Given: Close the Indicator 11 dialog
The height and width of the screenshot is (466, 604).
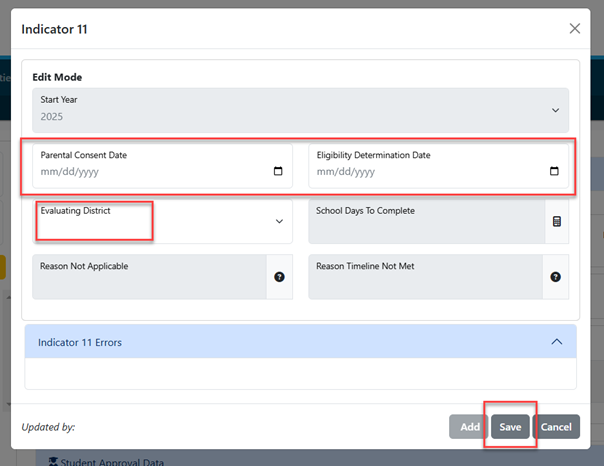Looking at the screenshot, I should (575, 28).
